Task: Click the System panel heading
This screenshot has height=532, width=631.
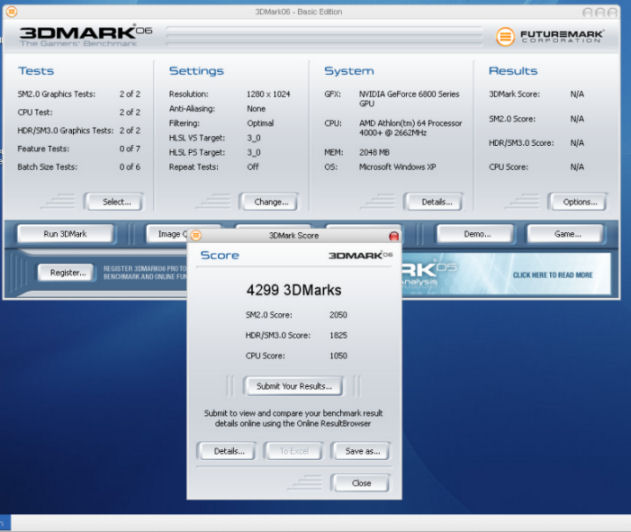Action: 349,71
